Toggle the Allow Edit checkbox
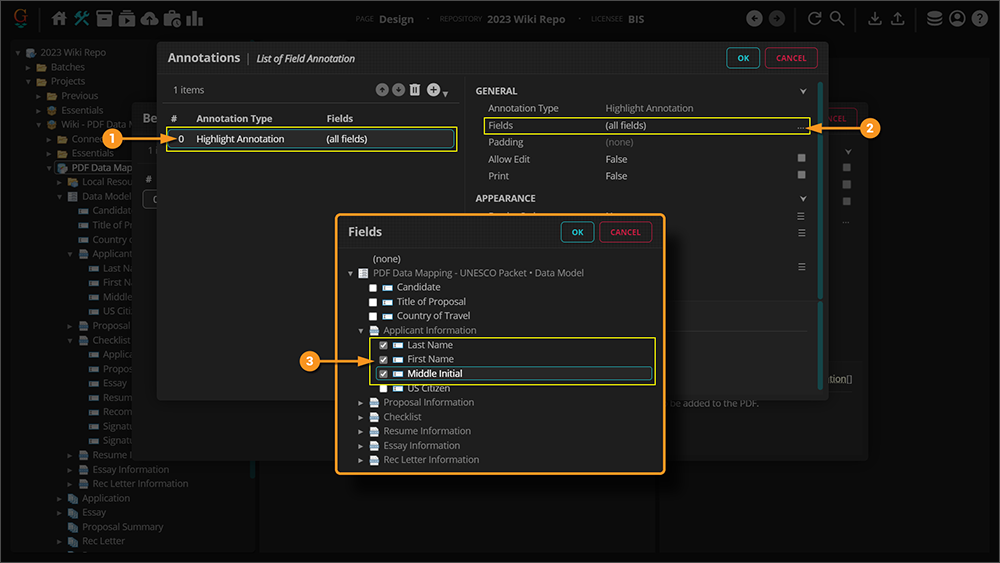The height and width of the screenshot is (563, 1000). 801,159
